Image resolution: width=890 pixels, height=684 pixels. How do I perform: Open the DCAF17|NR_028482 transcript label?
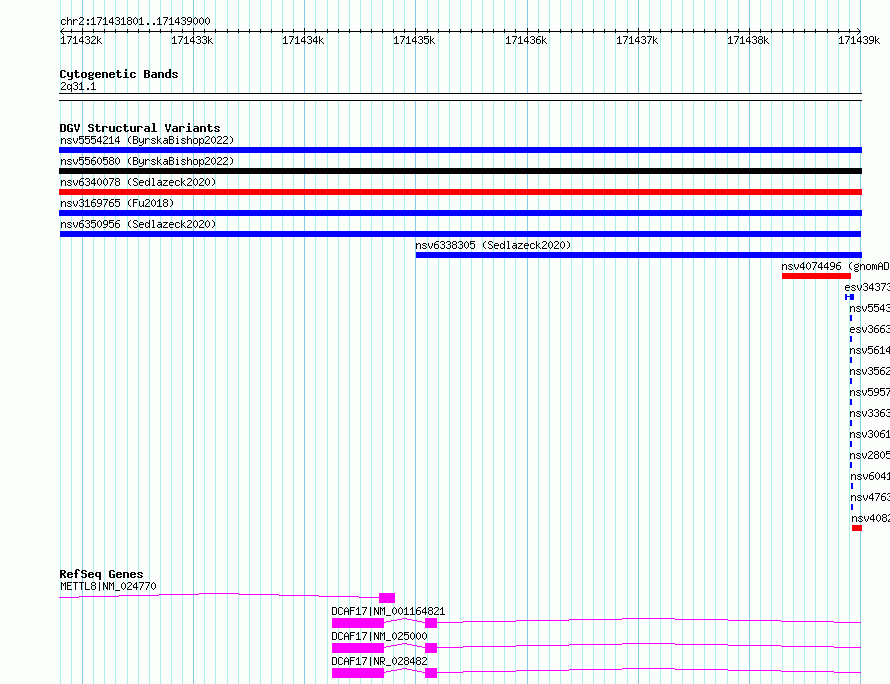[379, 661]
